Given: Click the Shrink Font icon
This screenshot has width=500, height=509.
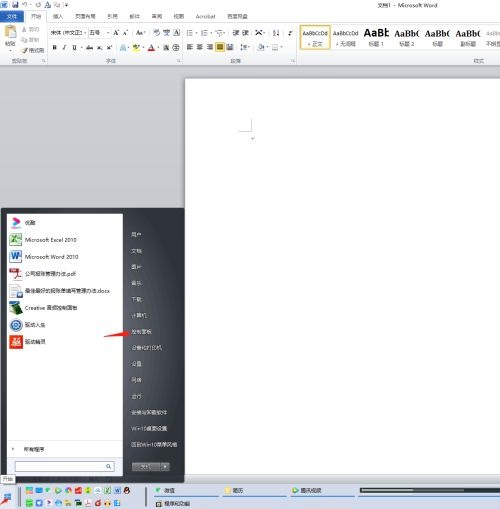Looking at the screenshot, I should tap(125, 33).
